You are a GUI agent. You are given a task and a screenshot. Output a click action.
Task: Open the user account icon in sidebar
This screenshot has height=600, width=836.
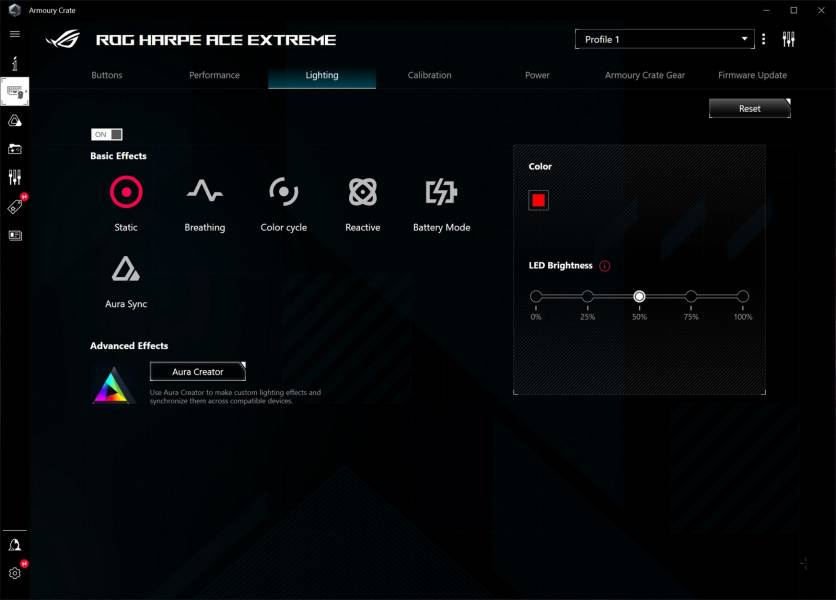click(x=15, y=545)
